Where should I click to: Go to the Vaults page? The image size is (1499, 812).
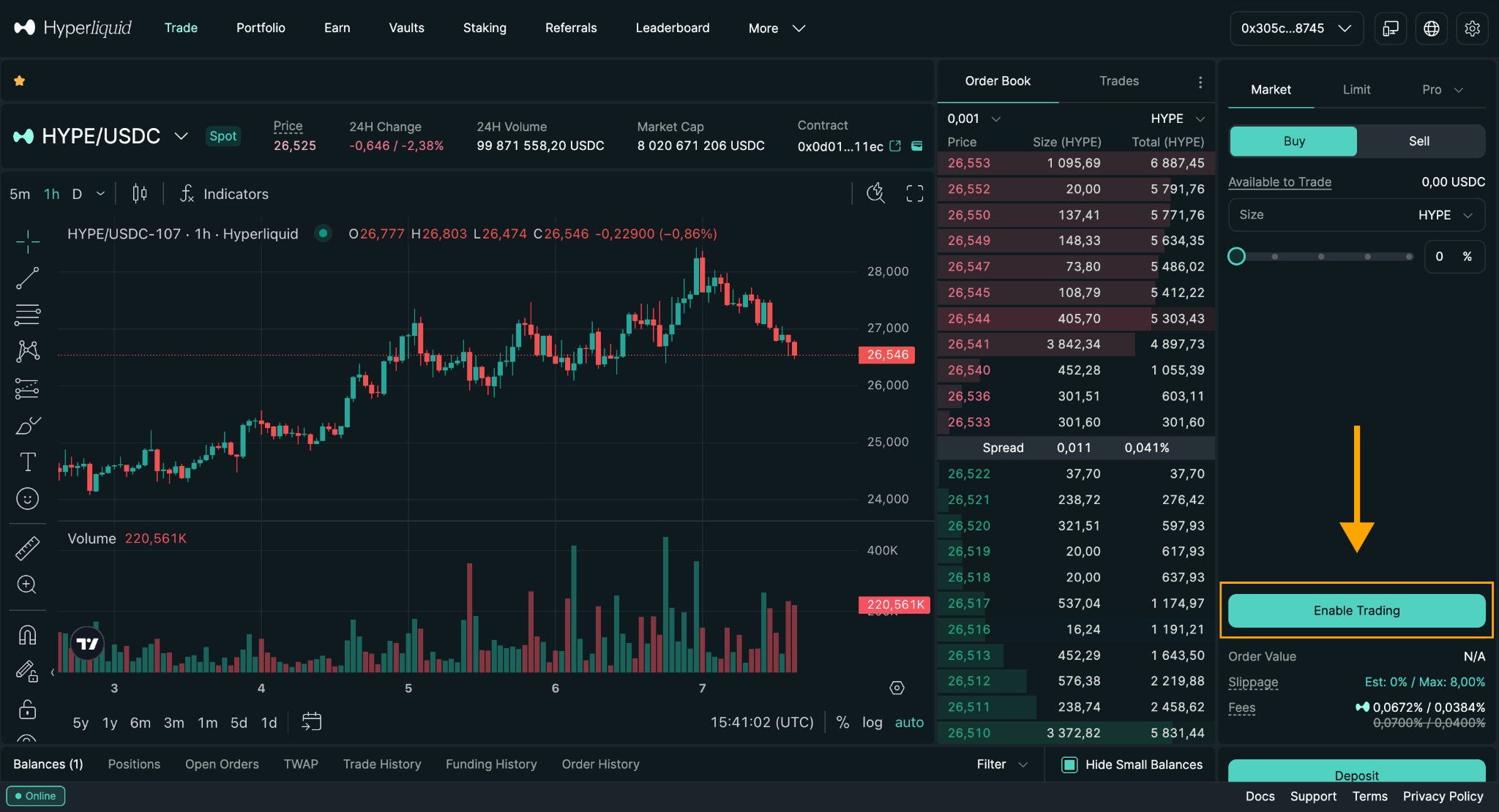407,28
